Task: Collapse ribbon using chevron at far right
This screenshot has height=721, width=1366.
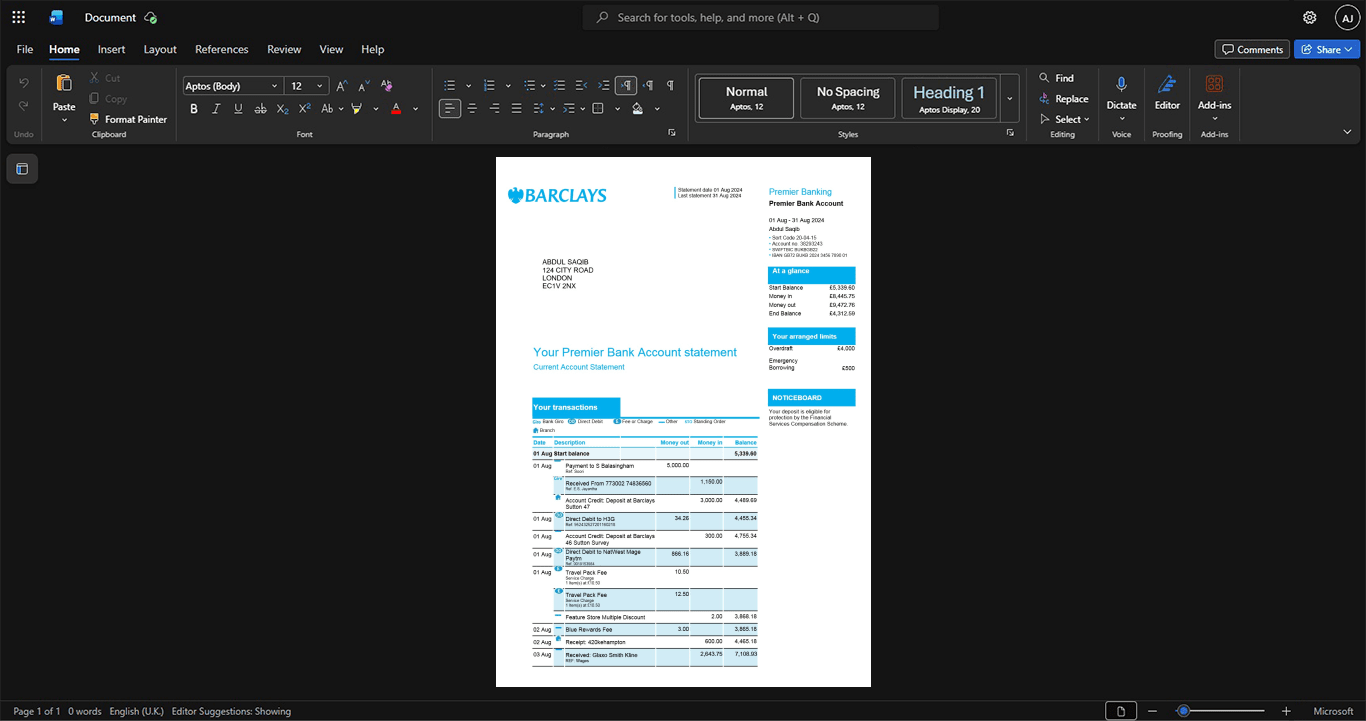Action: [x=1347, y=132]
